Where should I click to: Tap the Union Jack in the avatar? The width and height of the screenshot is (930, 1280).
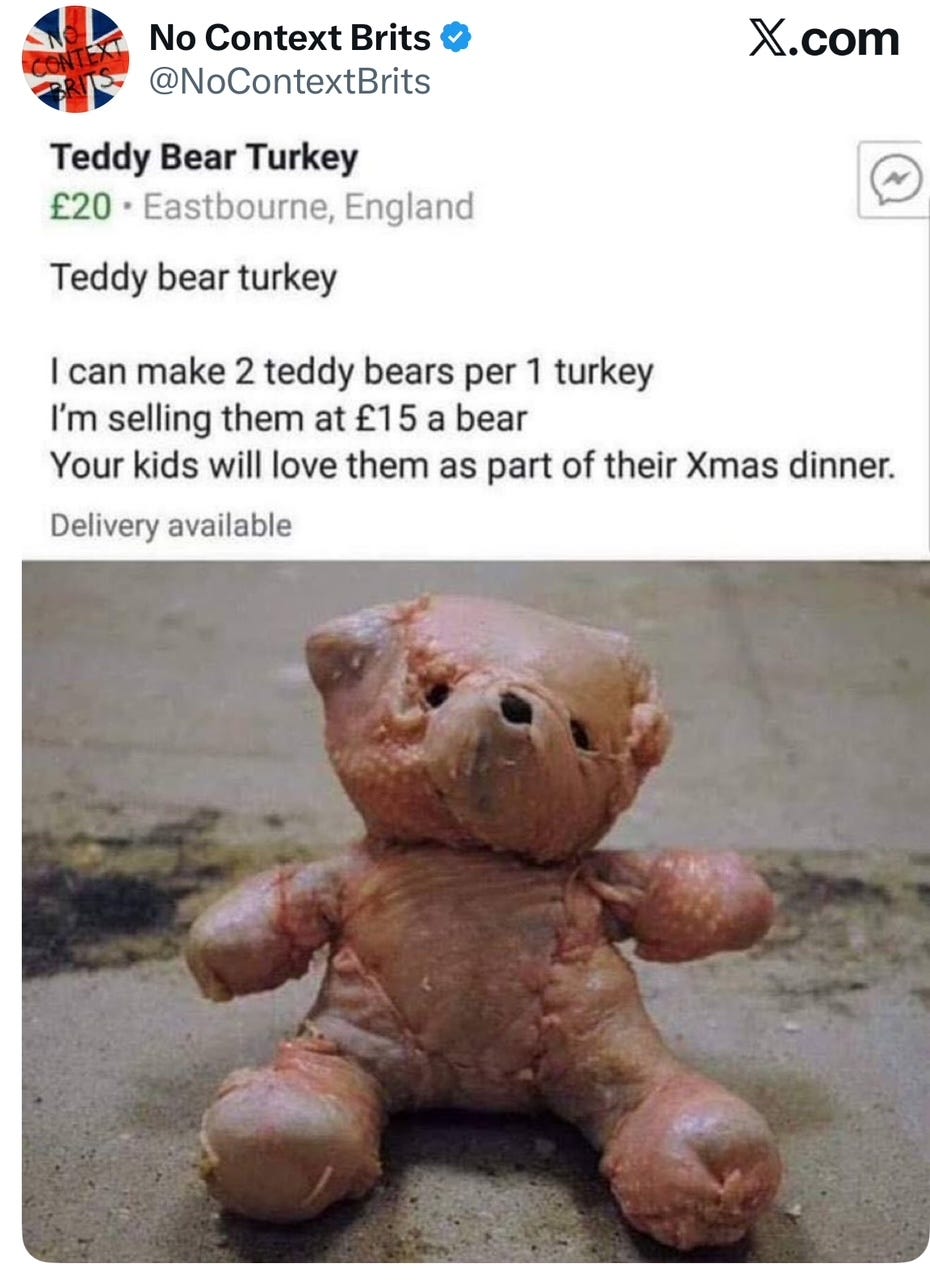75,58
